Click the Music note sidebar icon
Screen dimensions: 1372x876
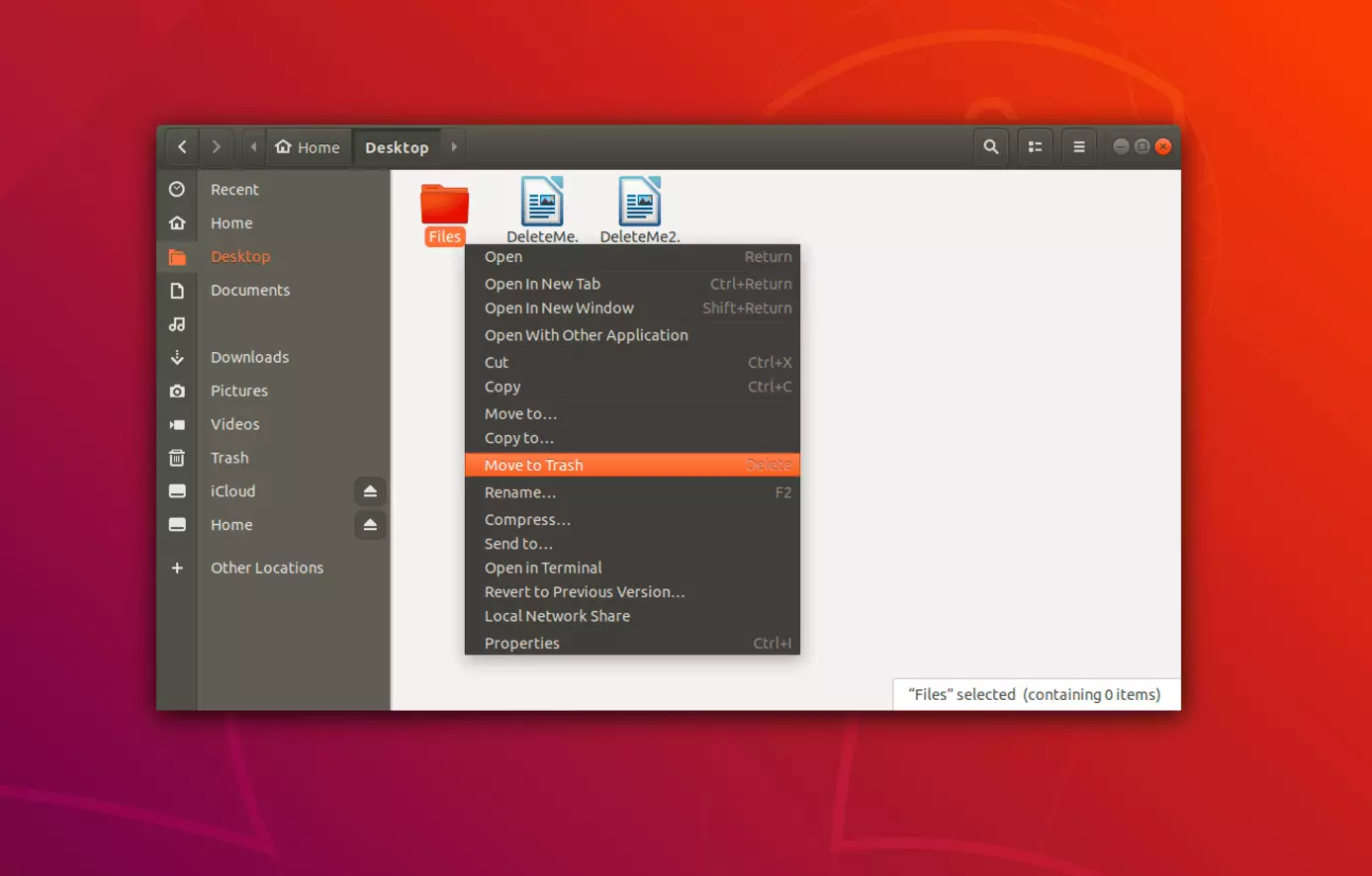177,324
